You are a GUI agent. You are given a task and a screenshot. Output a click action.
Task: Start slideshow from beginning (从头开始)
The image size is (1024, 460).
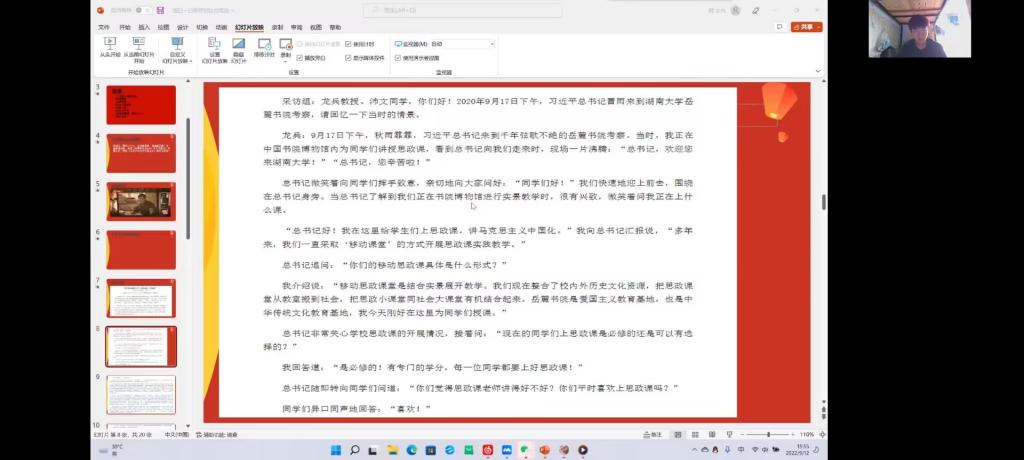[110, 48]
